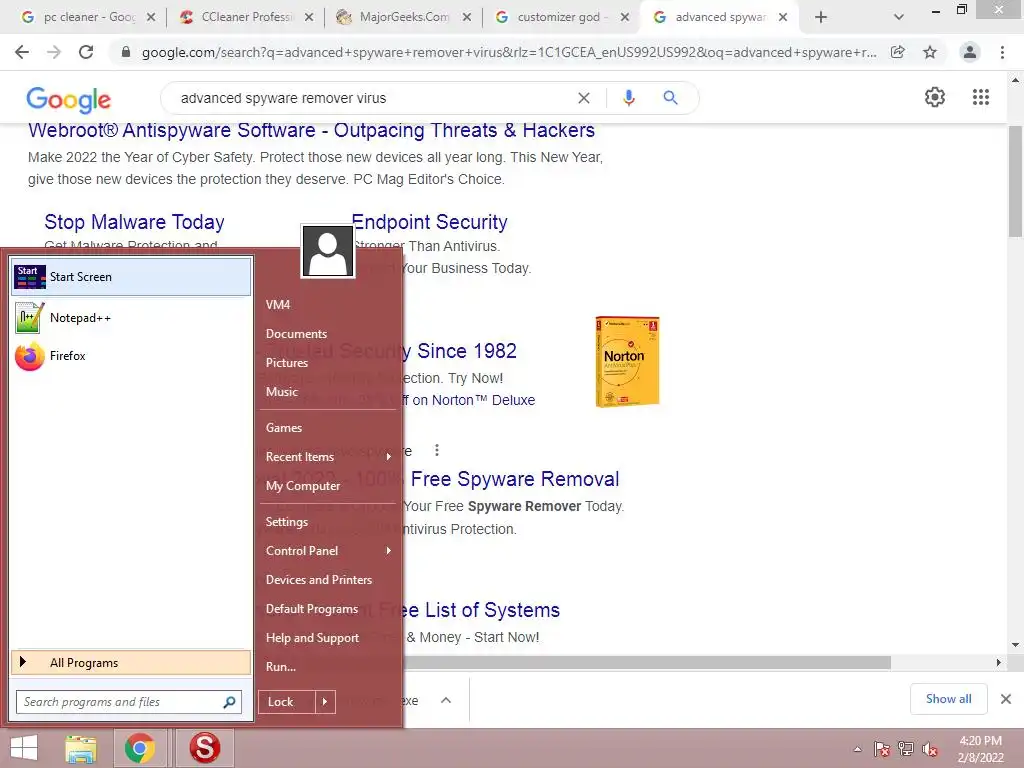This screenshot has width=1024, height=768.
Task: Open the Google apps grid
Action: (x=980, y=97)
